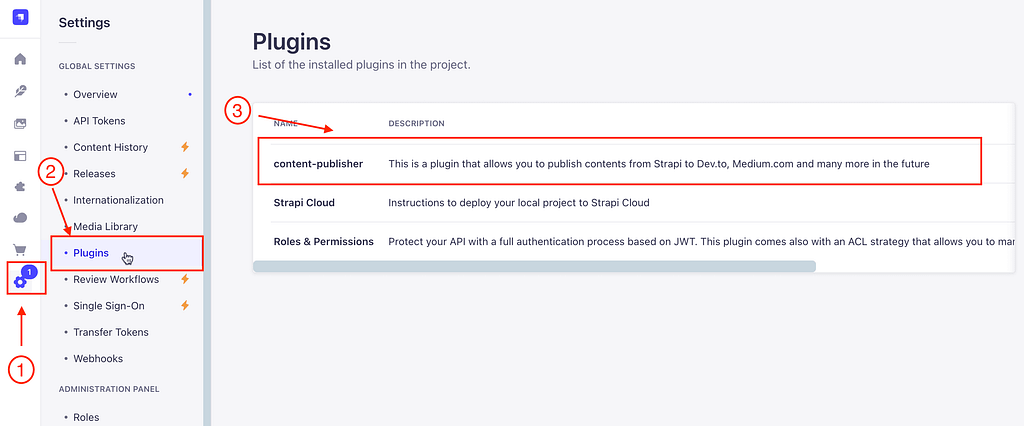This screenshot has width=1024, height=426.
Task: Open Overview settings page
Action: (x=95, y=95)
